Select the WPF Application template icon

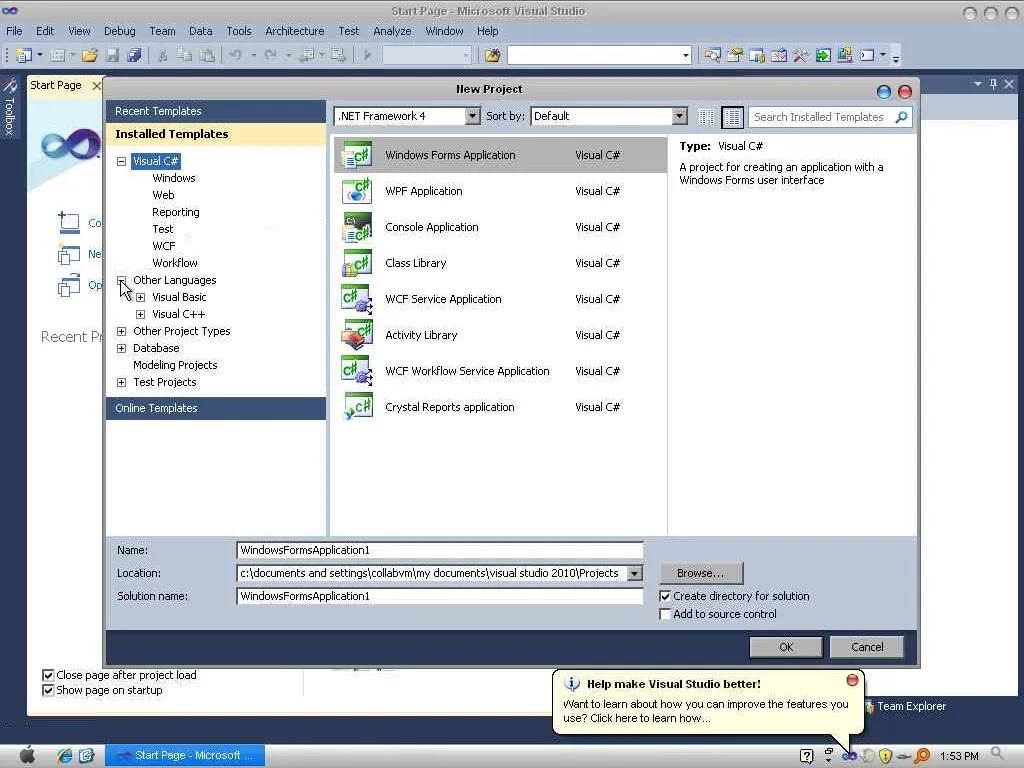click(357, 191)
